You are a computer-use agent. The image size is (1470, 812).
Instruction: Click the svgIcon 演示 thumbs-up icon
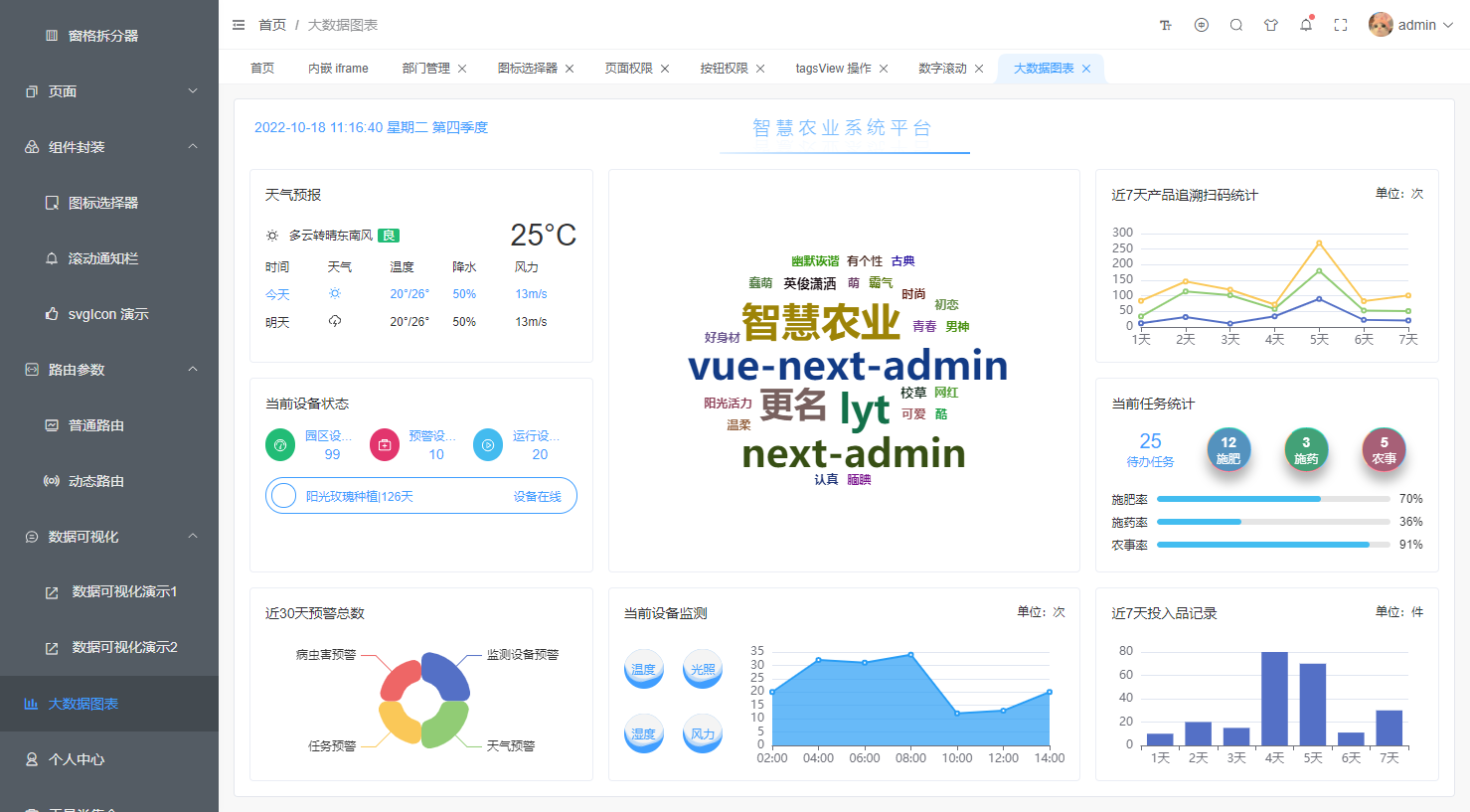point(52,314)
